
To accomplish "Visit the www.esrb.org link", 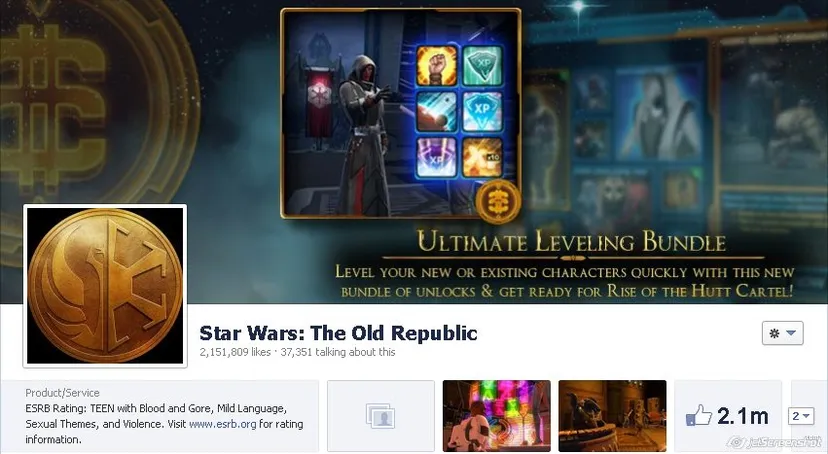I will point(222,424).
